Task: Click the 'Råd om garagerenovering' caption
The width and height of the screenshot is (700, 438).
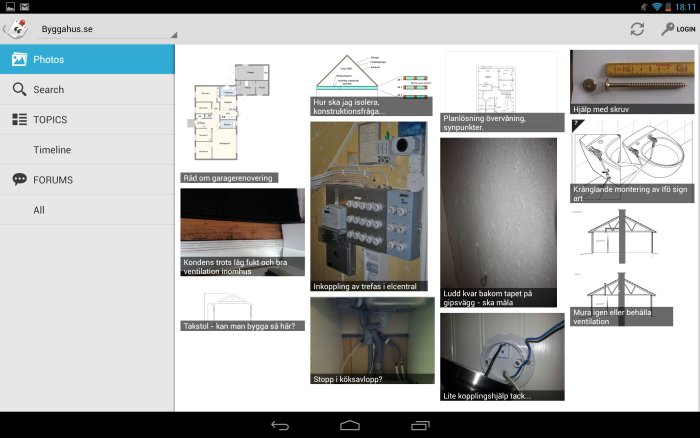Action: pos(229,178)
